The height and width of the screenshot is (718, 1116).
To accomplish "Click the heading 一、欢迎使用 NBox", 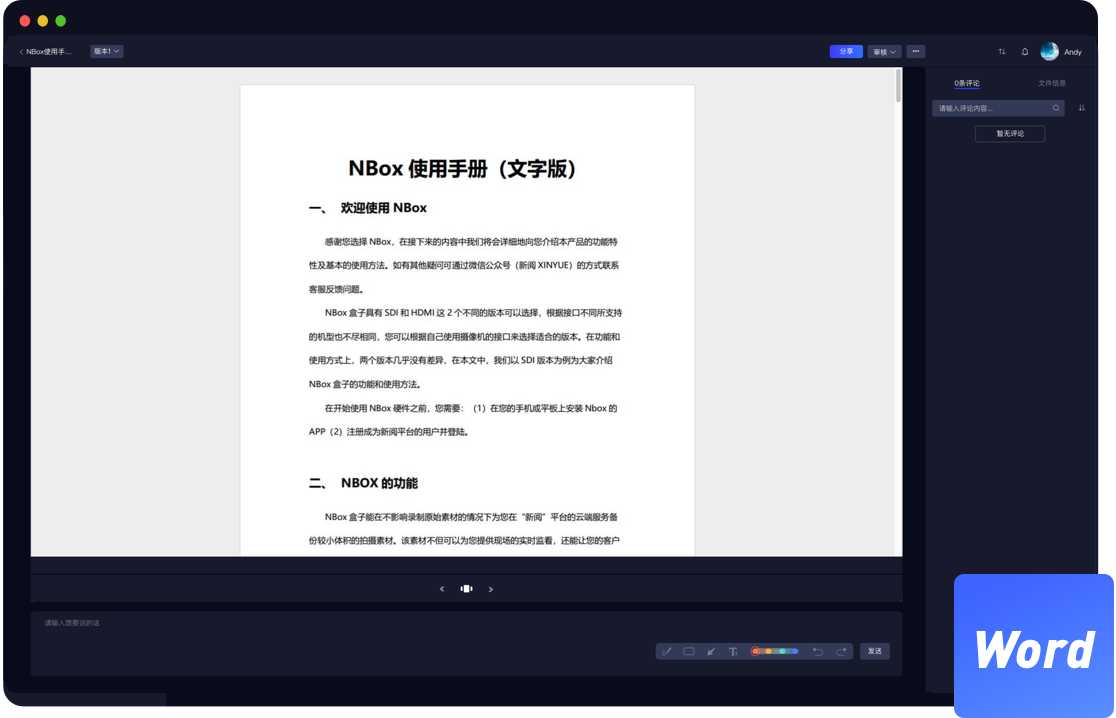I will point(368,208).
